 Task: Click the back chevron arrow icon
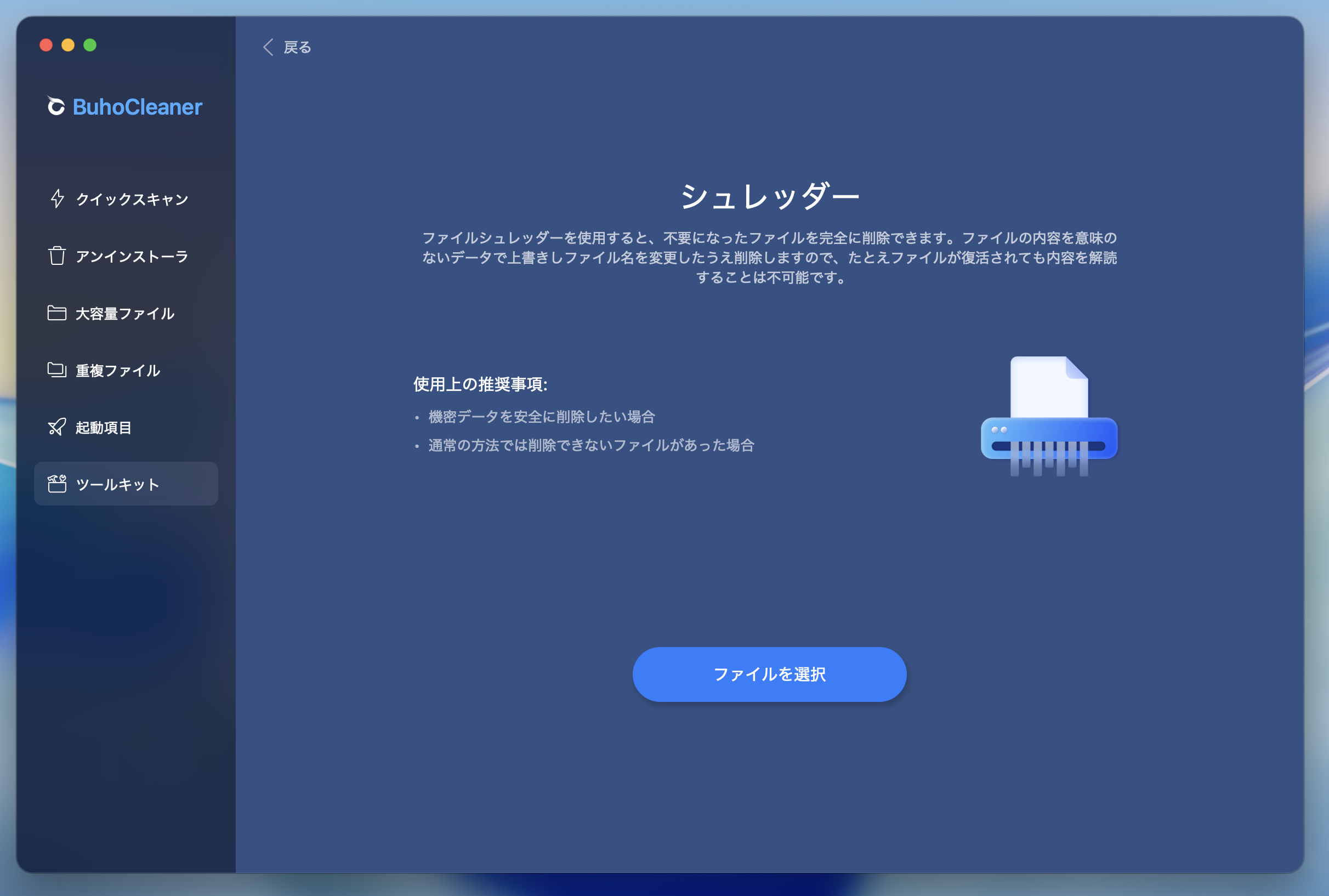(268, 47)
